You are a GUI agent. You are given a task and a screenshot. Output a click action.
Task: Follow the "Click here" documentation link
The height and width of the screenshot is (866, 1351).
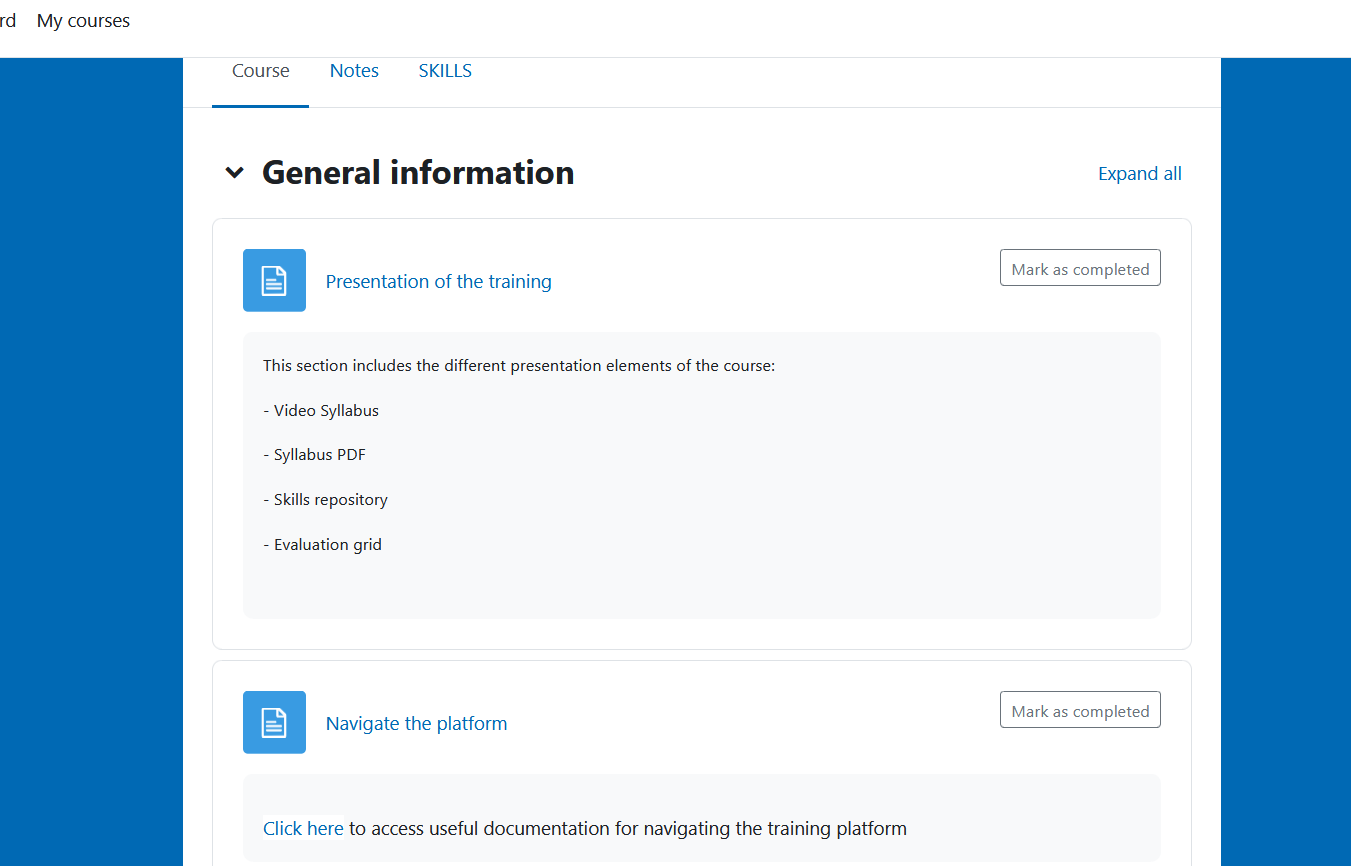pos(303,829)
